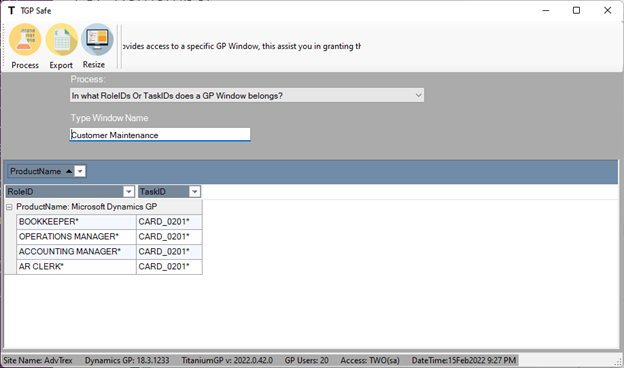
Task: Select the AR CLERK* role cell
Action: tap(76, 267)
